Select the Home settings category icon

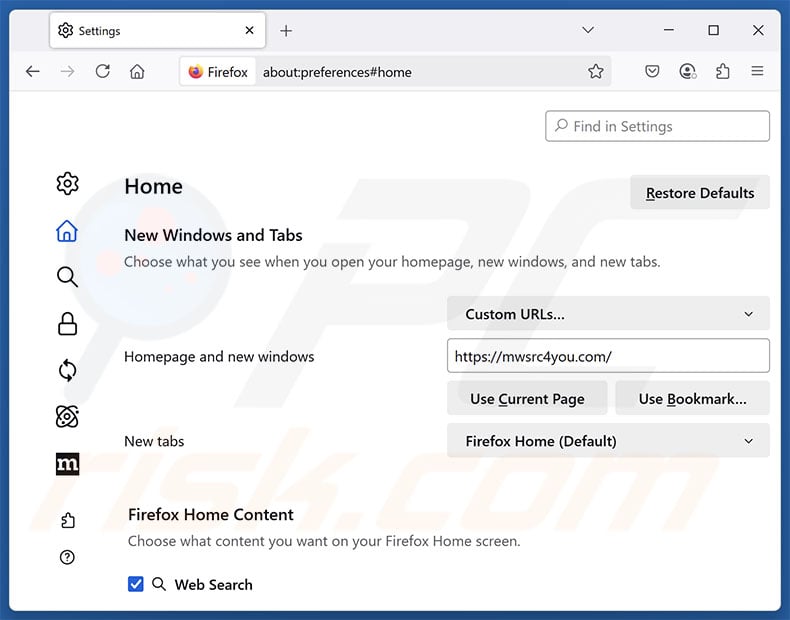[x=67, y=231]
